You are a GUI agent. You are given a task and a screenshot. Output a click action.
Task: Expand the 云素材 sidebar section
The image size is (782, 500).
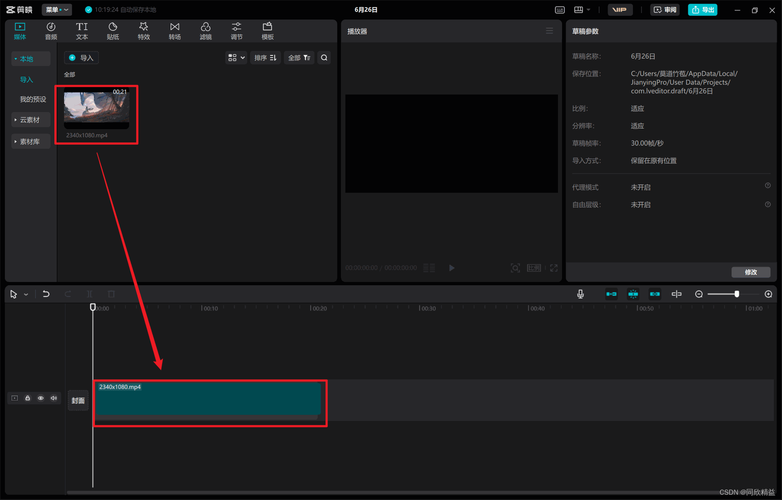[x=30, y=119]
